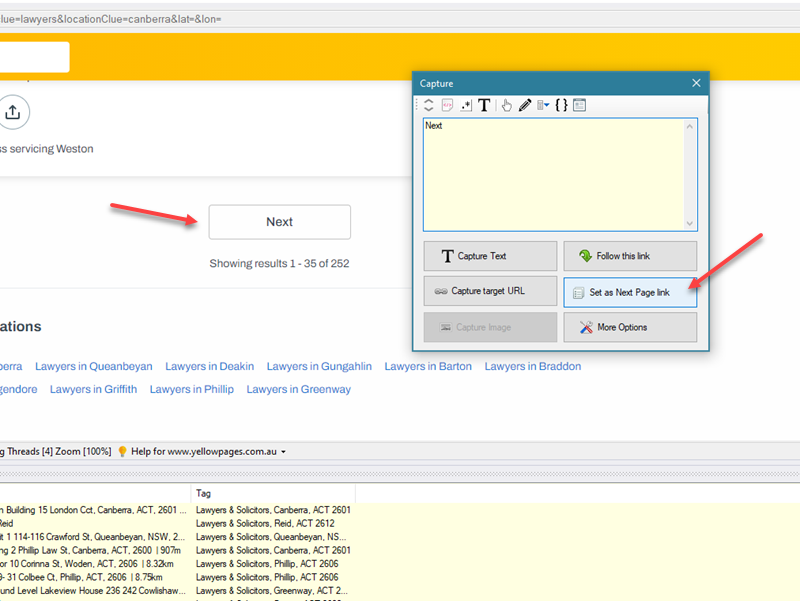This screenshot has width=800, height=601.
Task: Click the Next pagination button
Action: point(279,222)
